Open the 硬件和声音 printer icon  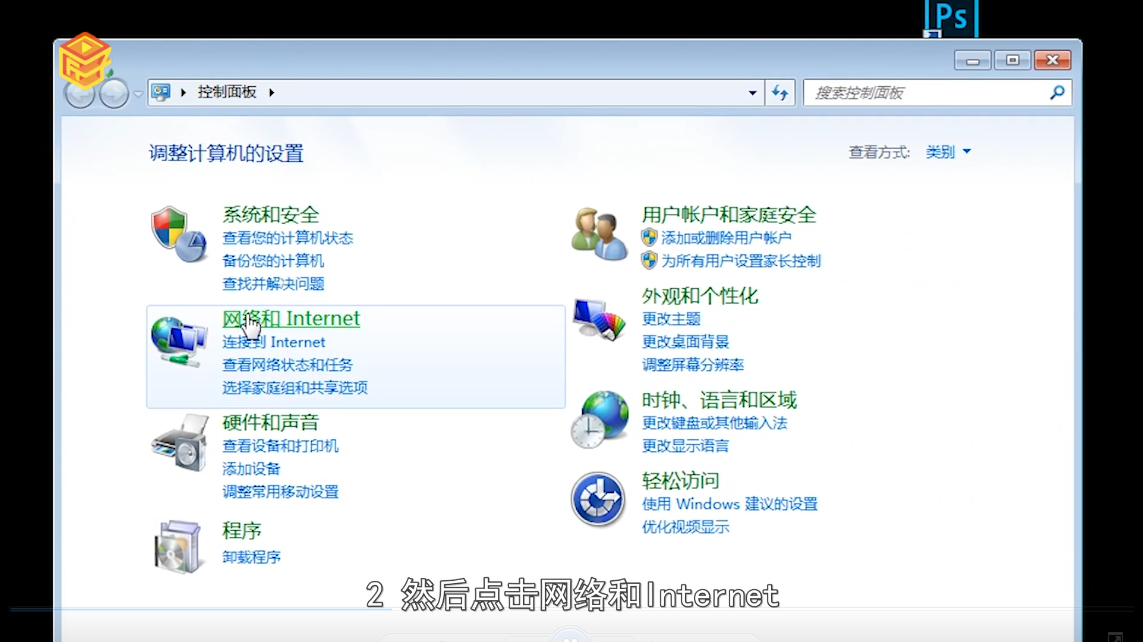[x=179, y=443]
